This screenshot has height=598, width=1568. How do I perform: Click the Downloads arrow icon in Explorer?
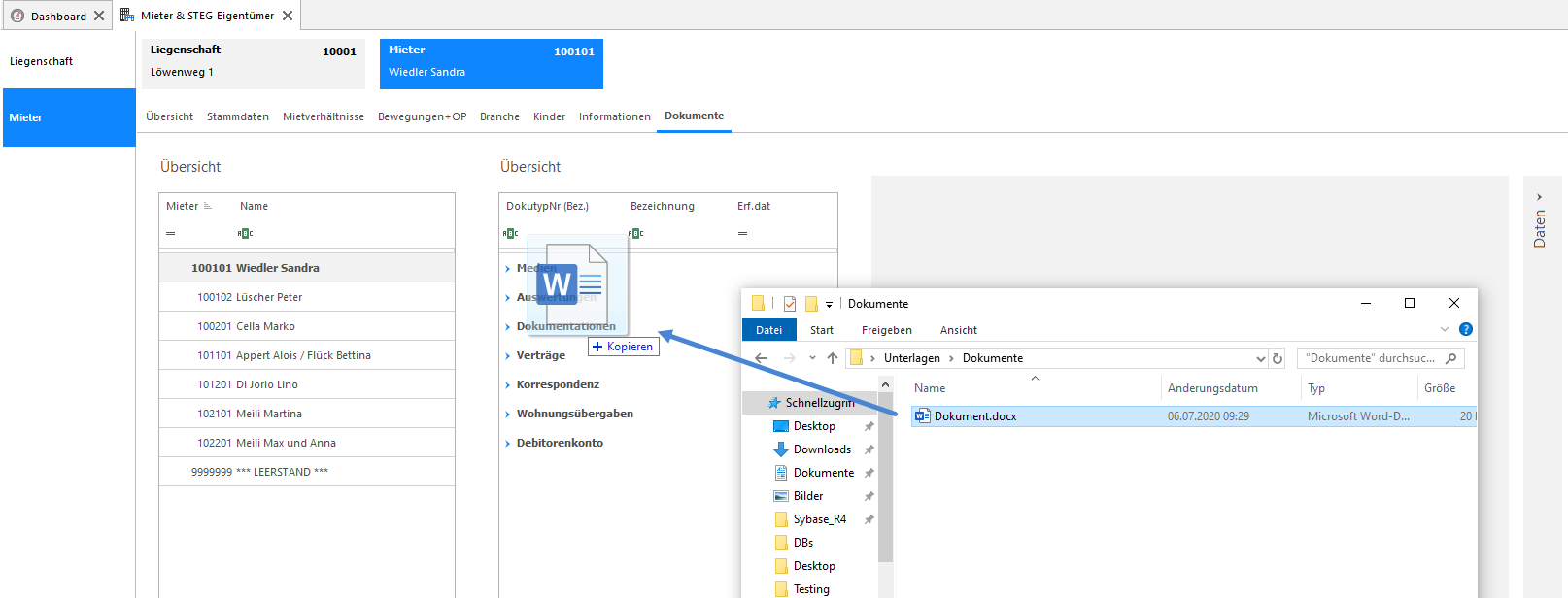[780, 449]
